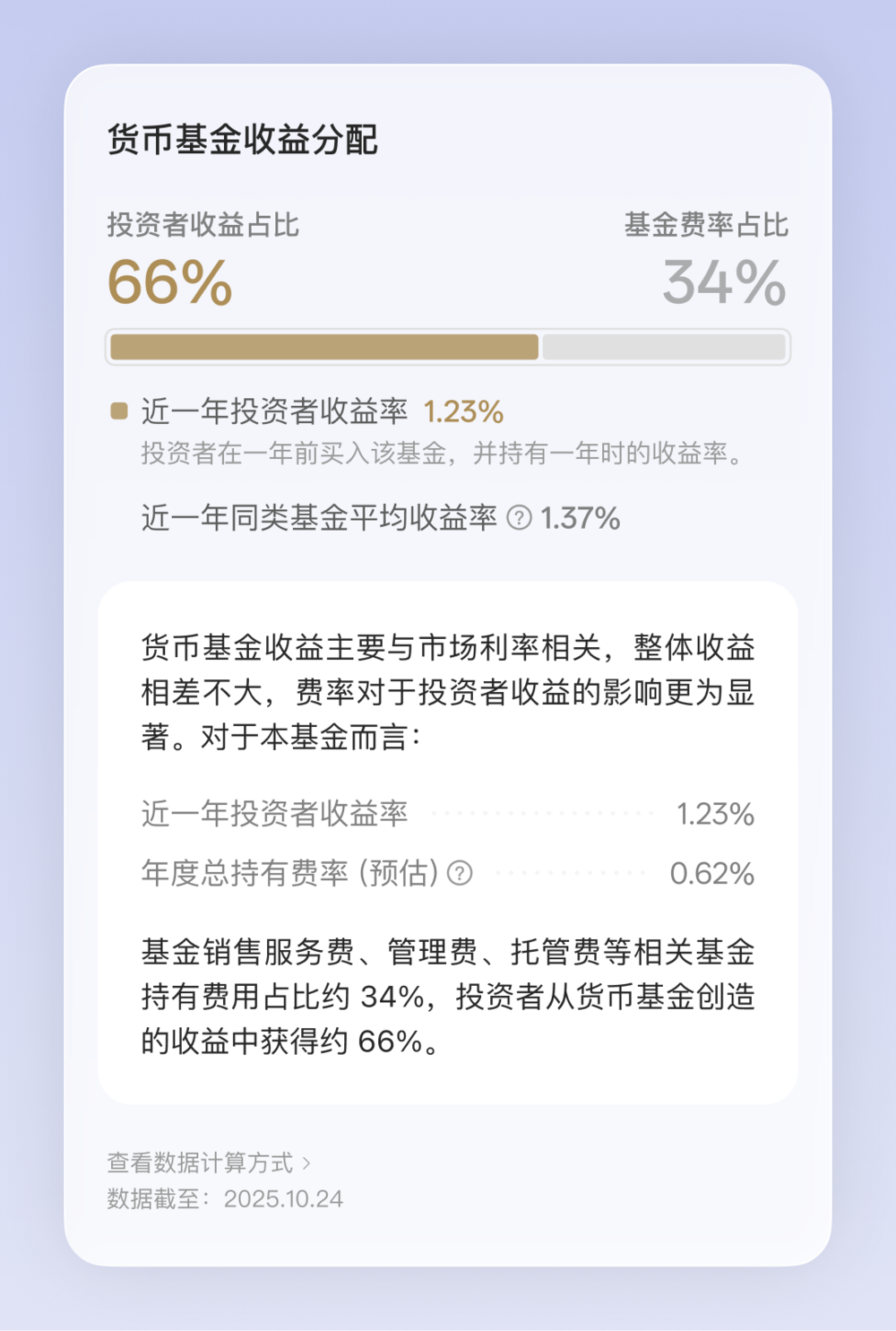Click the gold legend square marker
896x1331 pixels.
119,411
